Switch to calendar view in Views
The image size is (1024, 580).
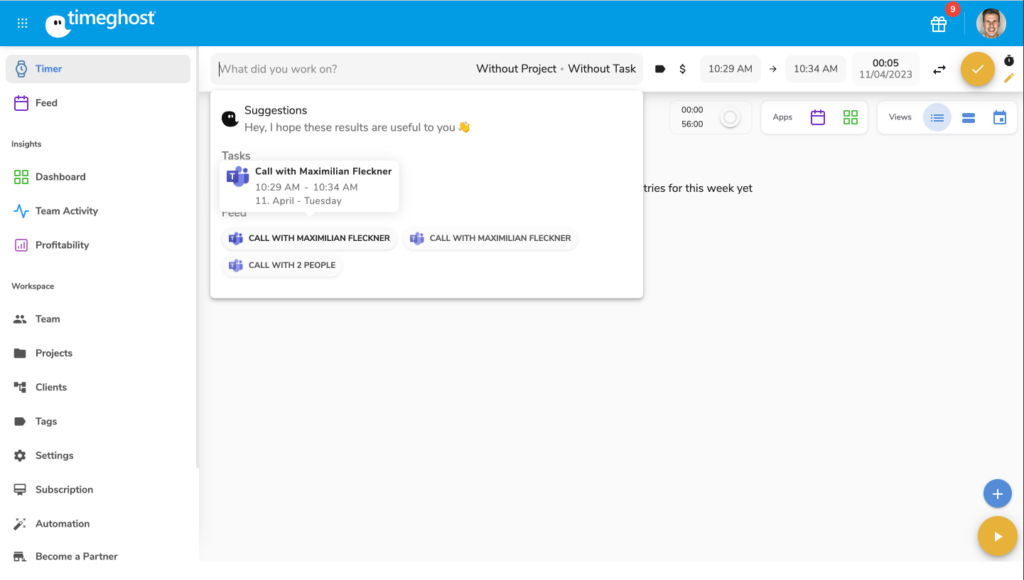coord(999,117)
